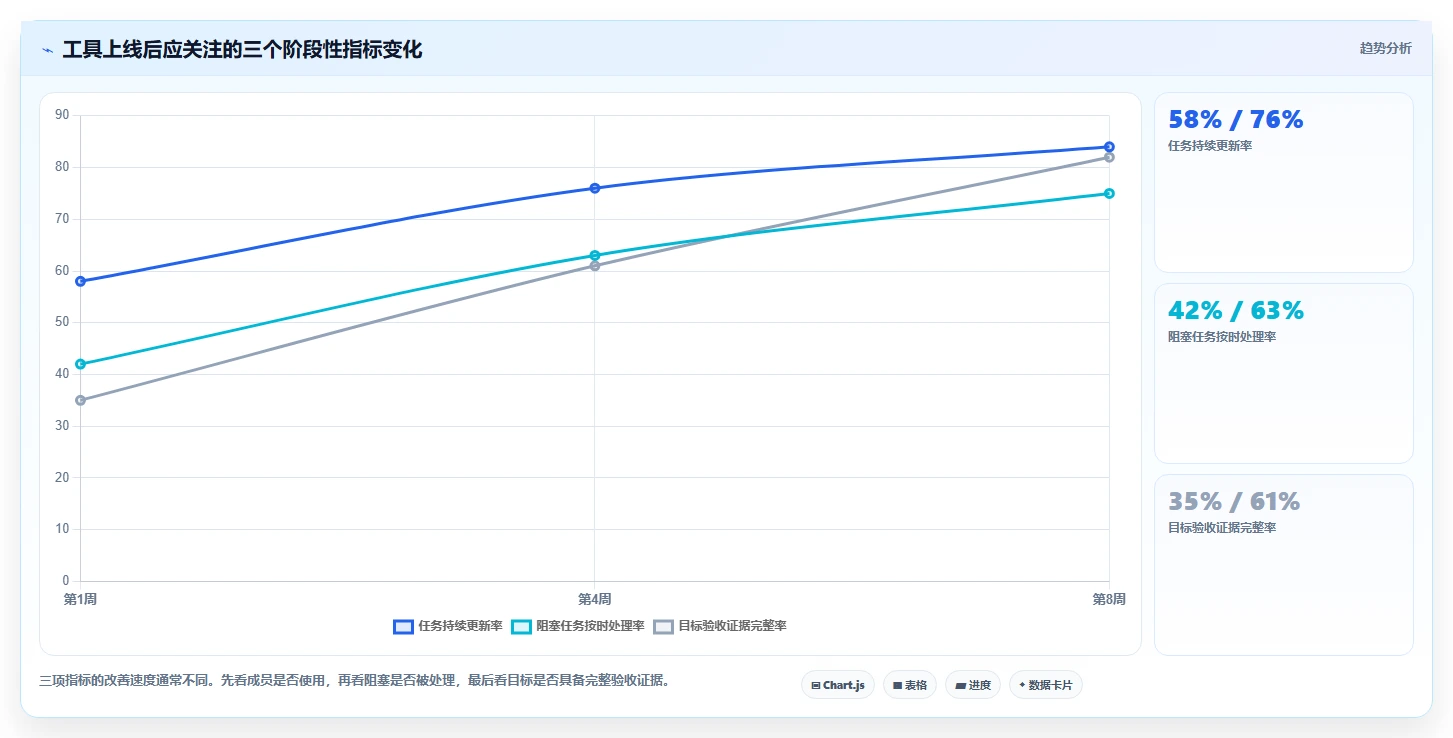
Task: Click the 50 y-axis label
Action: pyautogui.click(x=62, y=322)
